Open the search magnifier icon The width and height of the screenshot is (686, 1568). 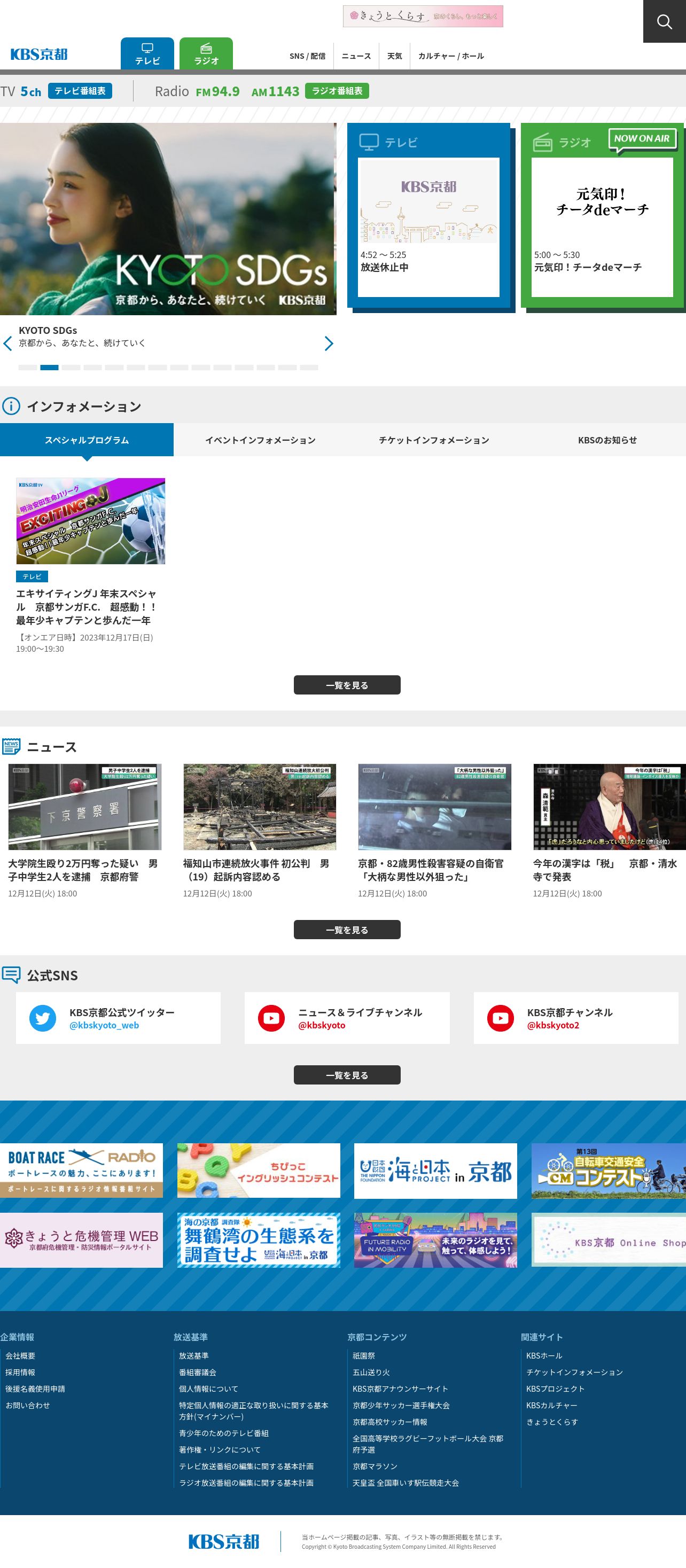click(664, 21)
